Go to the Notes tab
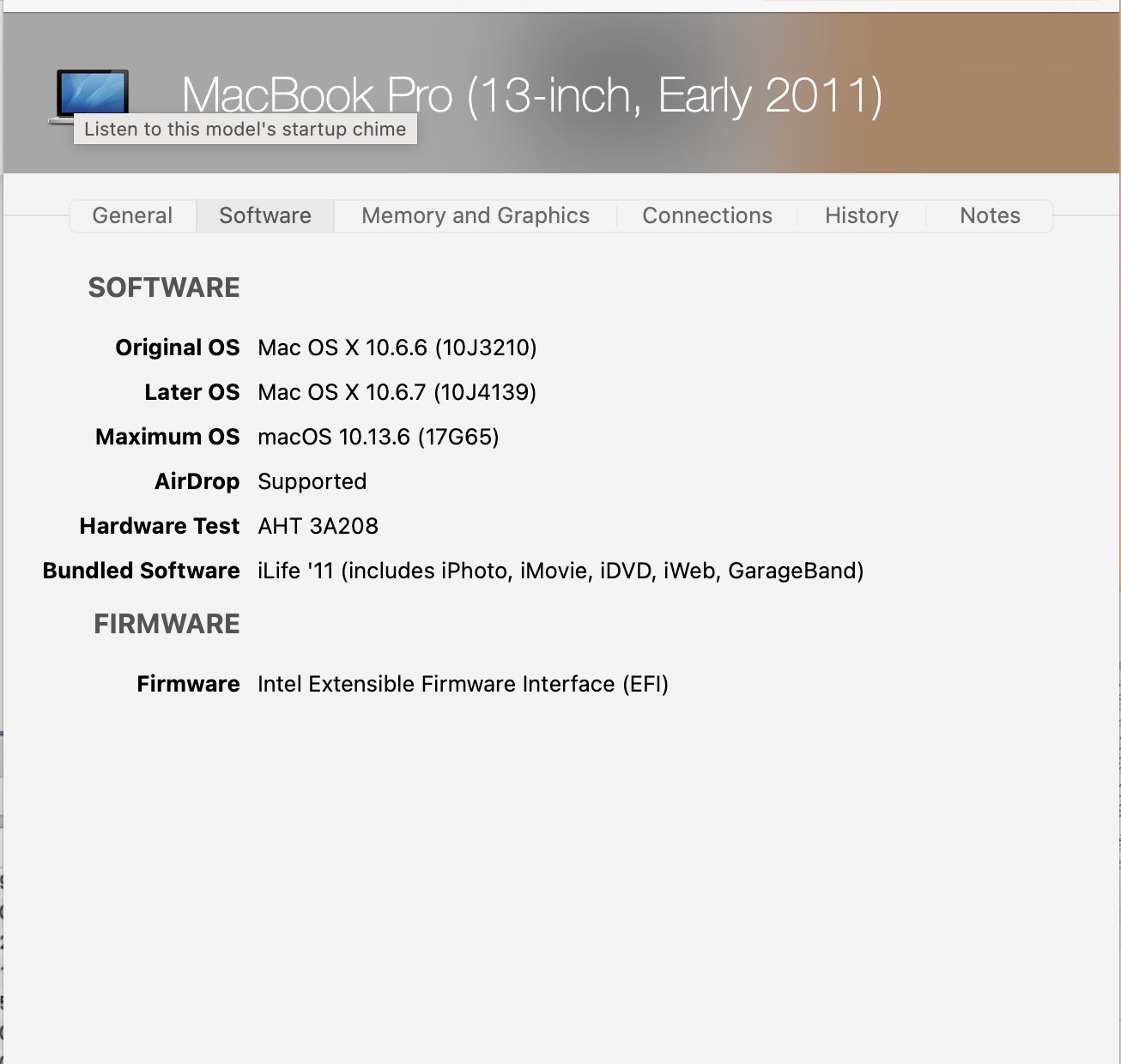The image size is (1121, 1064). pyautogui.click(x=990, y=215)
